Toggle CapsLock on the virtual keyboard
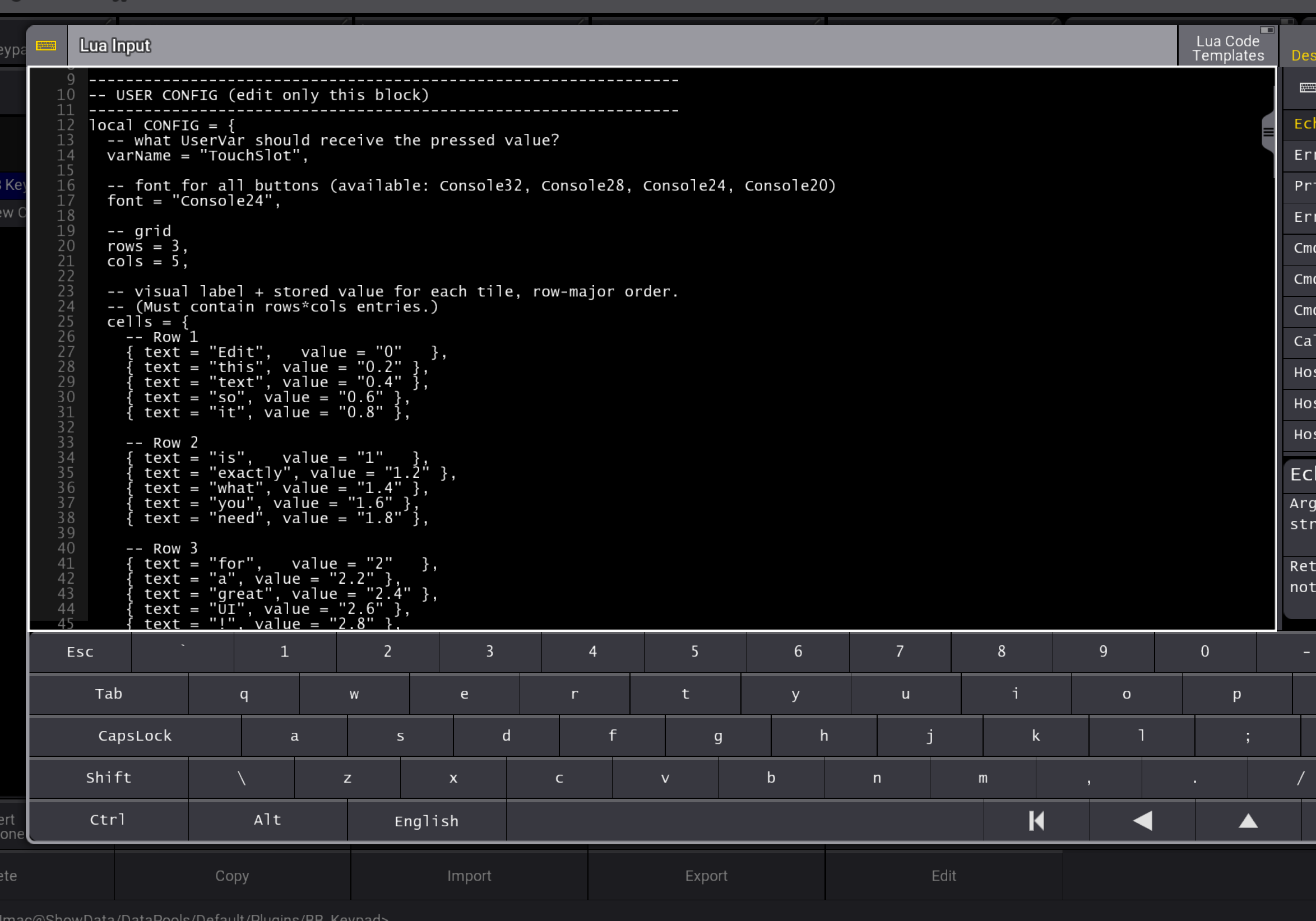1316x921 pixels. tap(135, 736)
